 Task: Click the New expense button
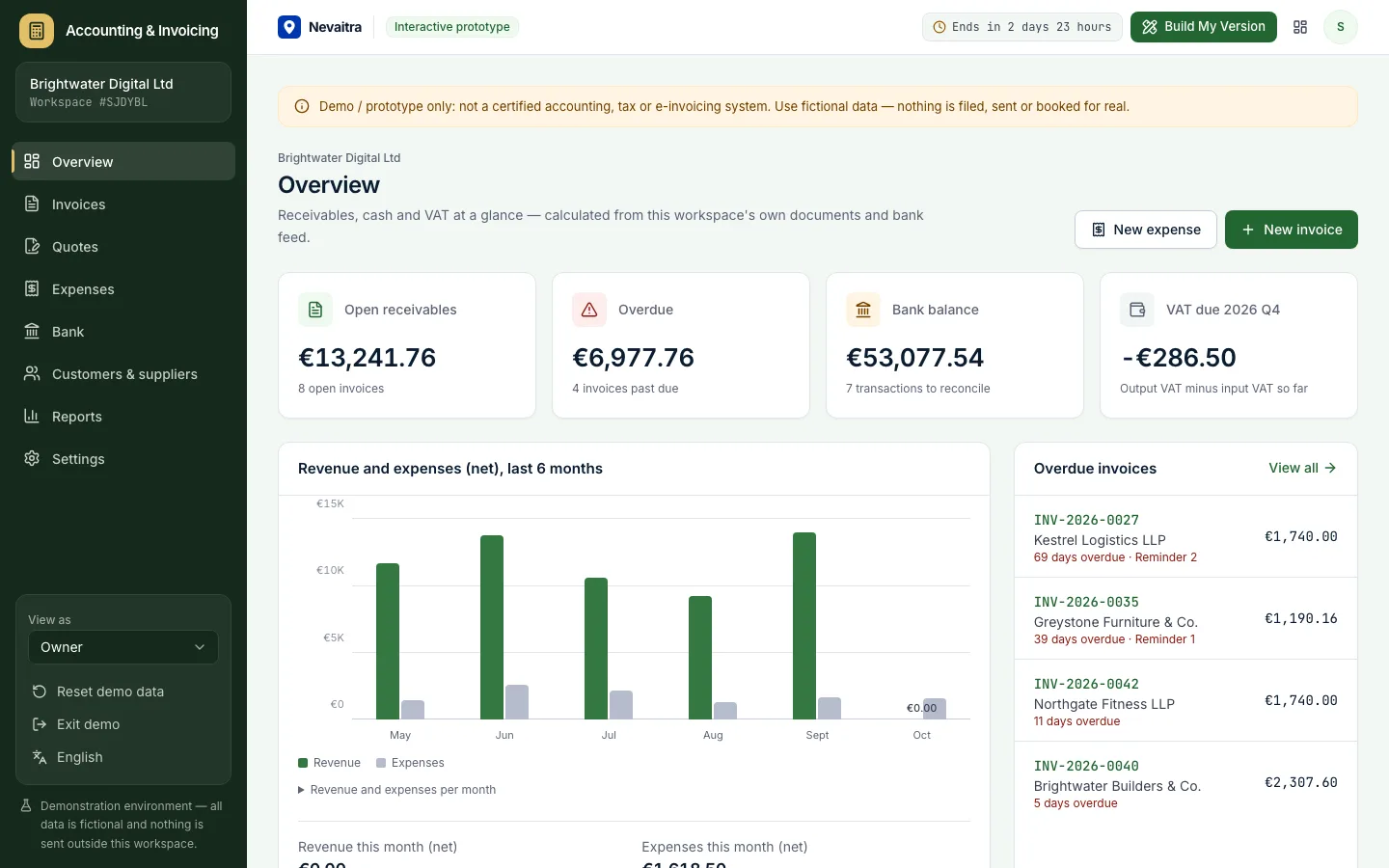pyautogui.click(x=1146, y=230)
